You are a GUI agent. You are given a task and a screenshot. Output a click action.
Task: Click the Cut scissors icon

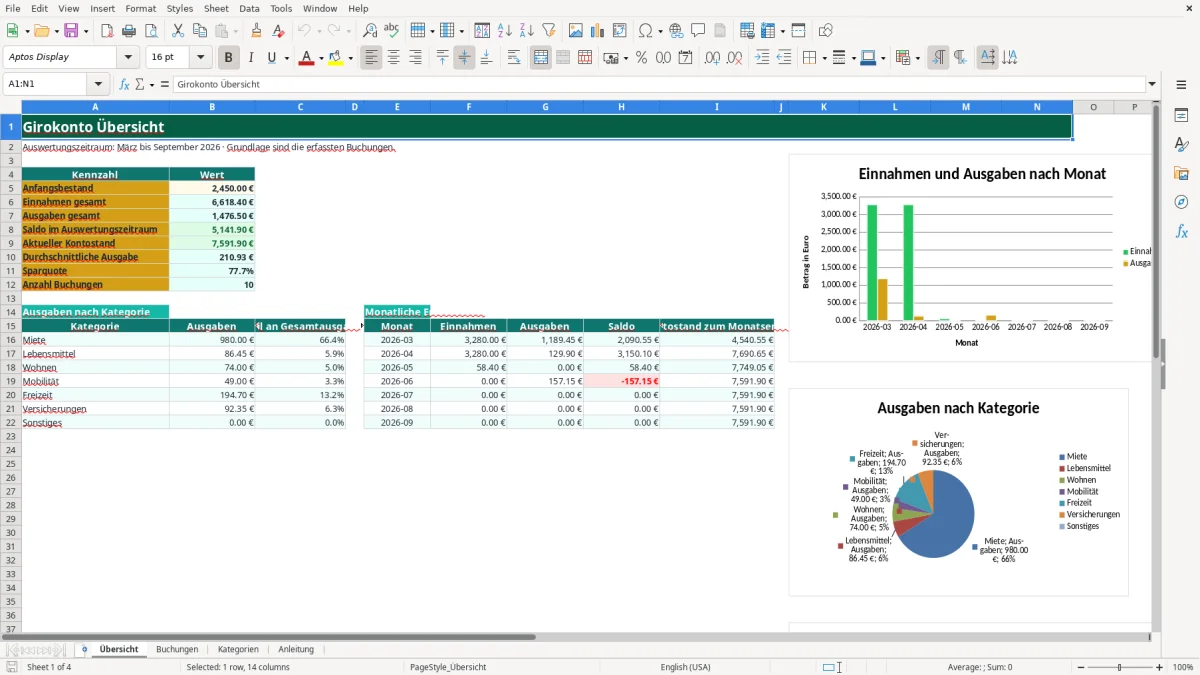point(178,31)
